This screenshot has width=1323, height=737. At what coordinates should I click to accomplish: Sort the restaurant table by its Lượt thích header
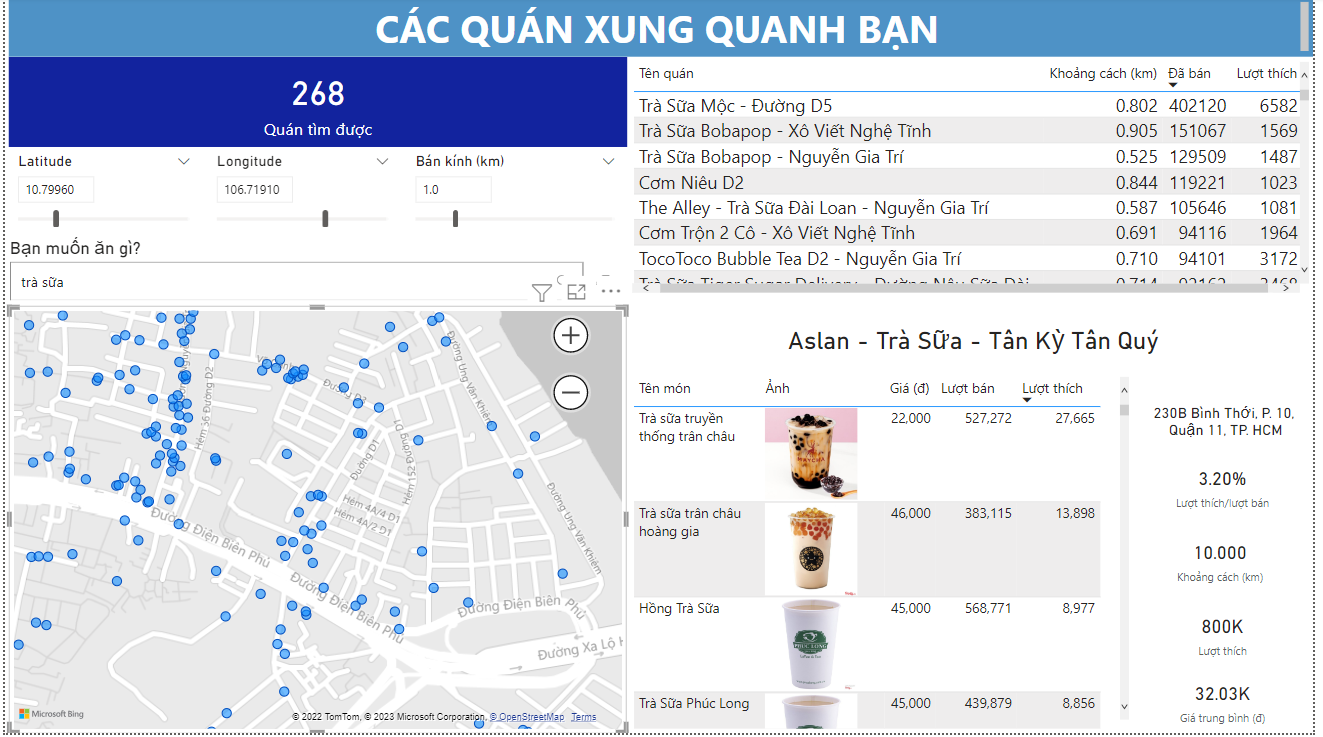pyautogui.click(x=1266, y=73)
